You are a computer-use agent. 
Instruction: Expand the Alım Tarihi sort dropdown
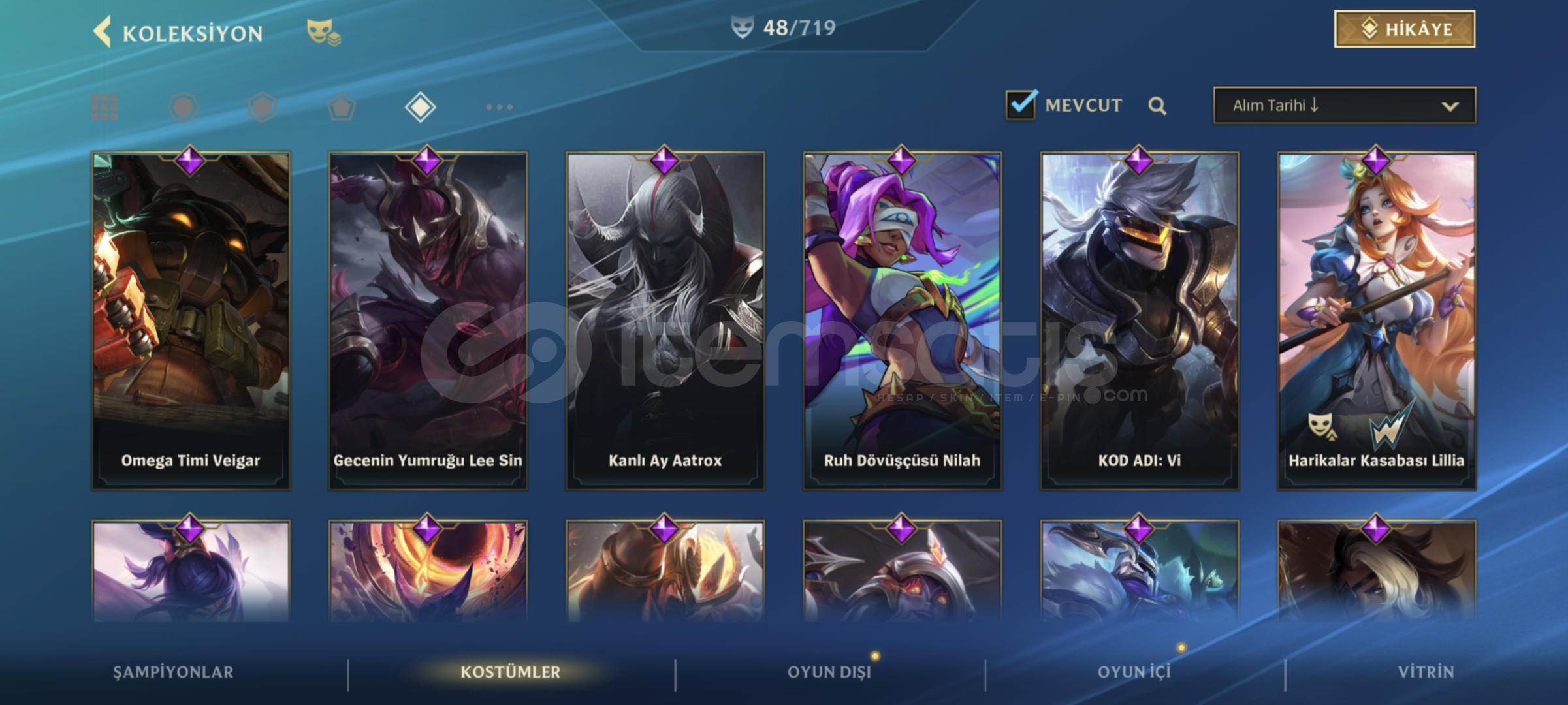coord(1345,106)
